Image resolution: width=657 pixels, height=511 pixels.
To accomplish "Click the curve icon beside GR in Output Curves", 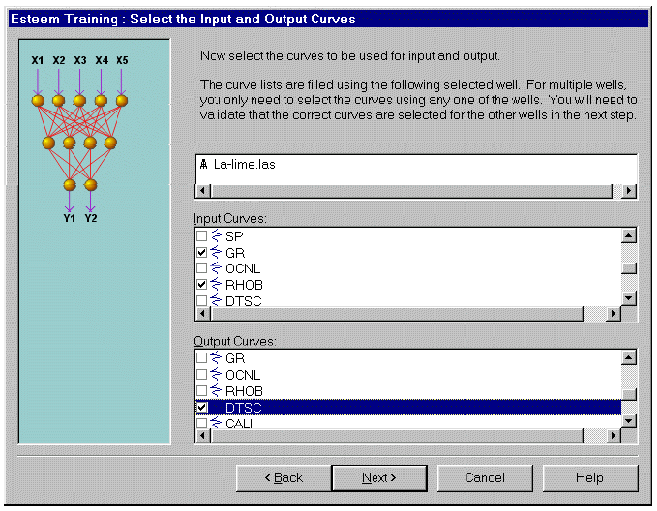I will (x=215, y=358).
